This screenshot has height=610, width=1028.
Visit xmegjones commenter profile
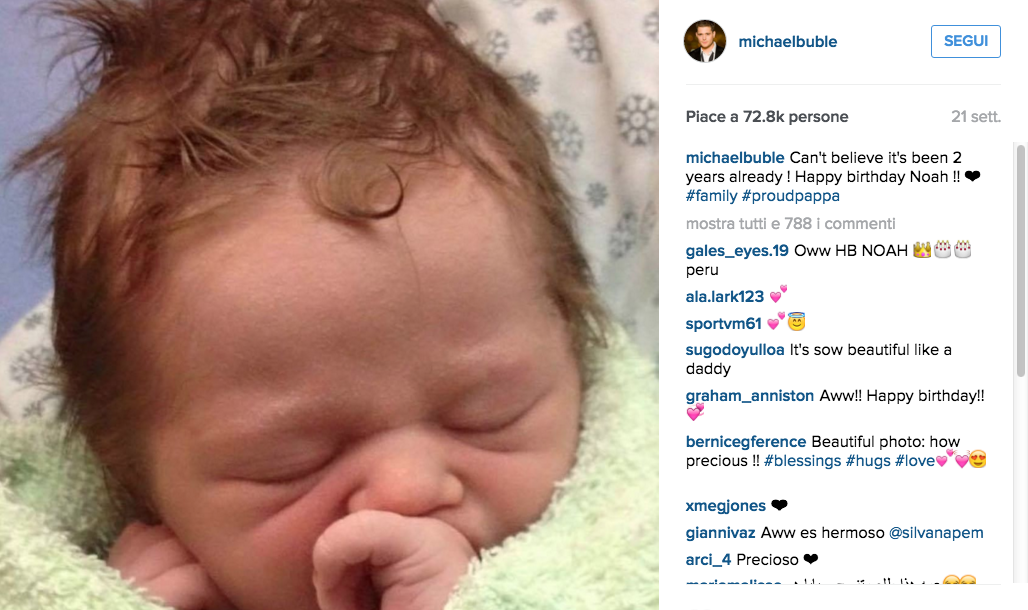[726, 506]
